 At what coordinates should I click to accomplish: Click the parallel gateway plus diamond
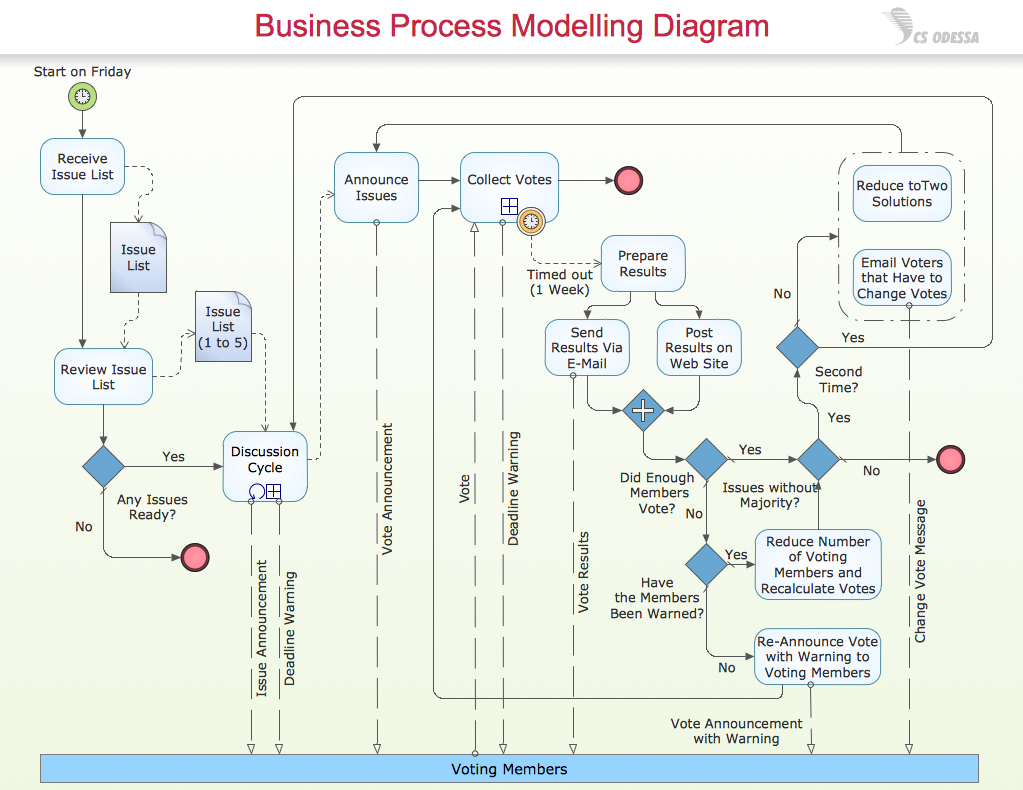643,410
